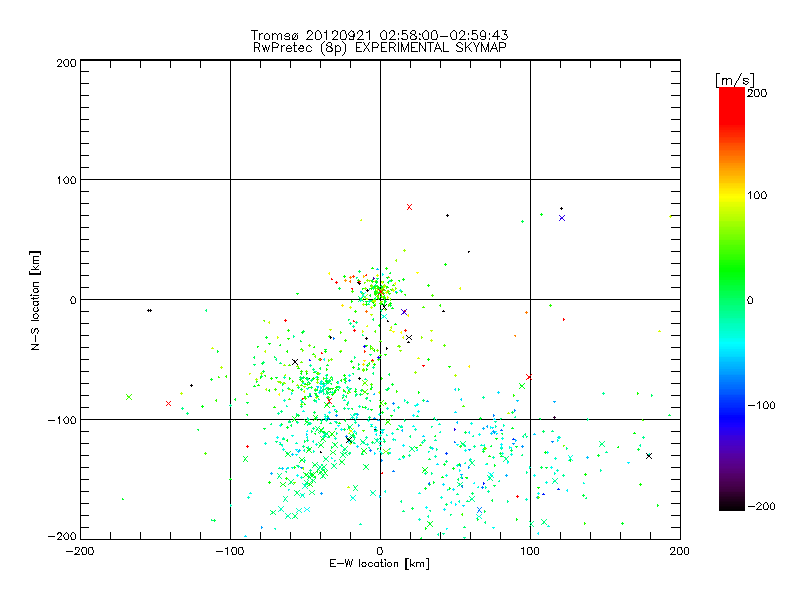Click the N-S axis "200" tick label
This screenshot has height=600, width=800.
66,63
